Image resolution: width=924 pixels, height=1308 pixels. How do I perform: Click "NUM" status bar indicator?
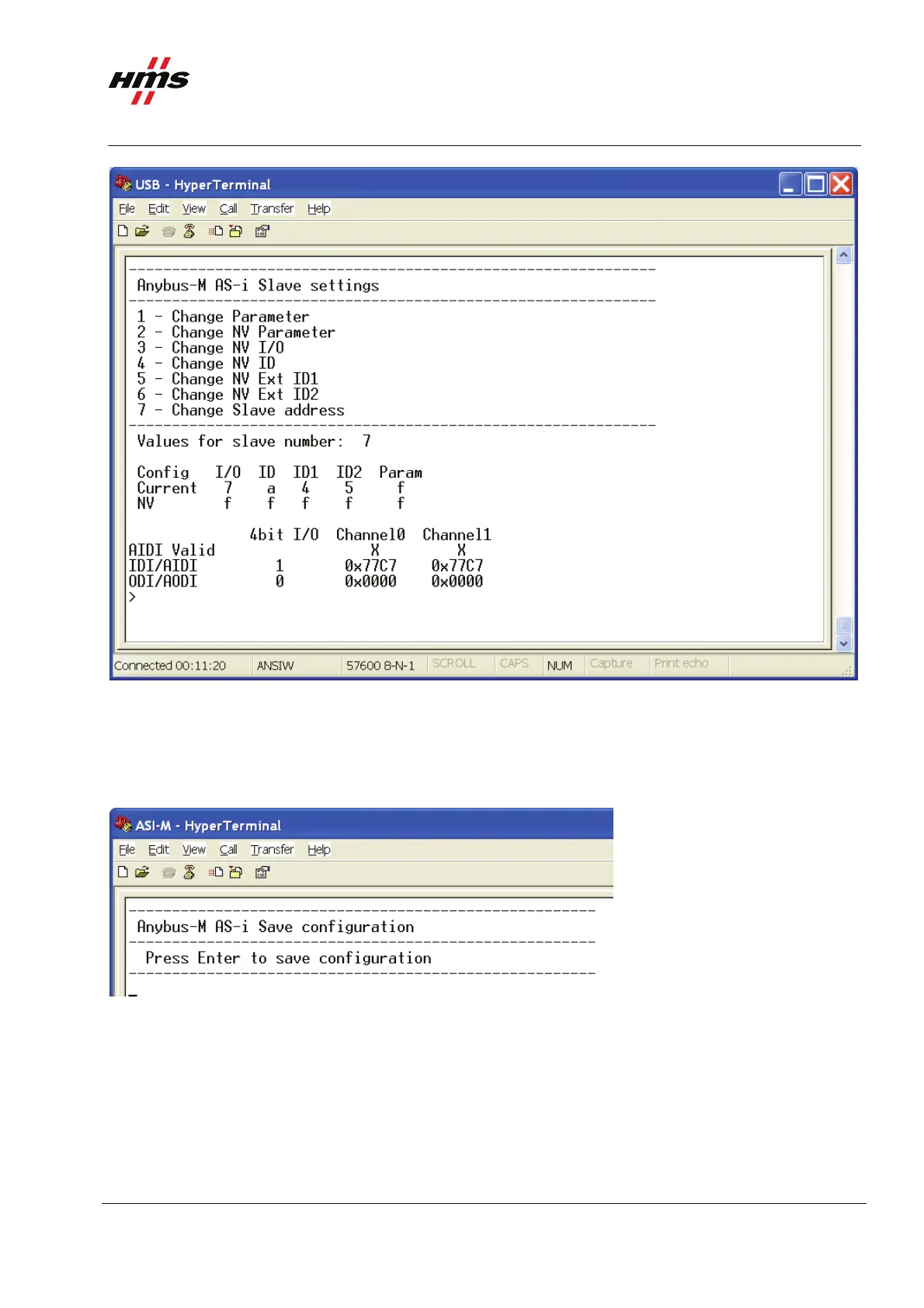pos(559,666)
